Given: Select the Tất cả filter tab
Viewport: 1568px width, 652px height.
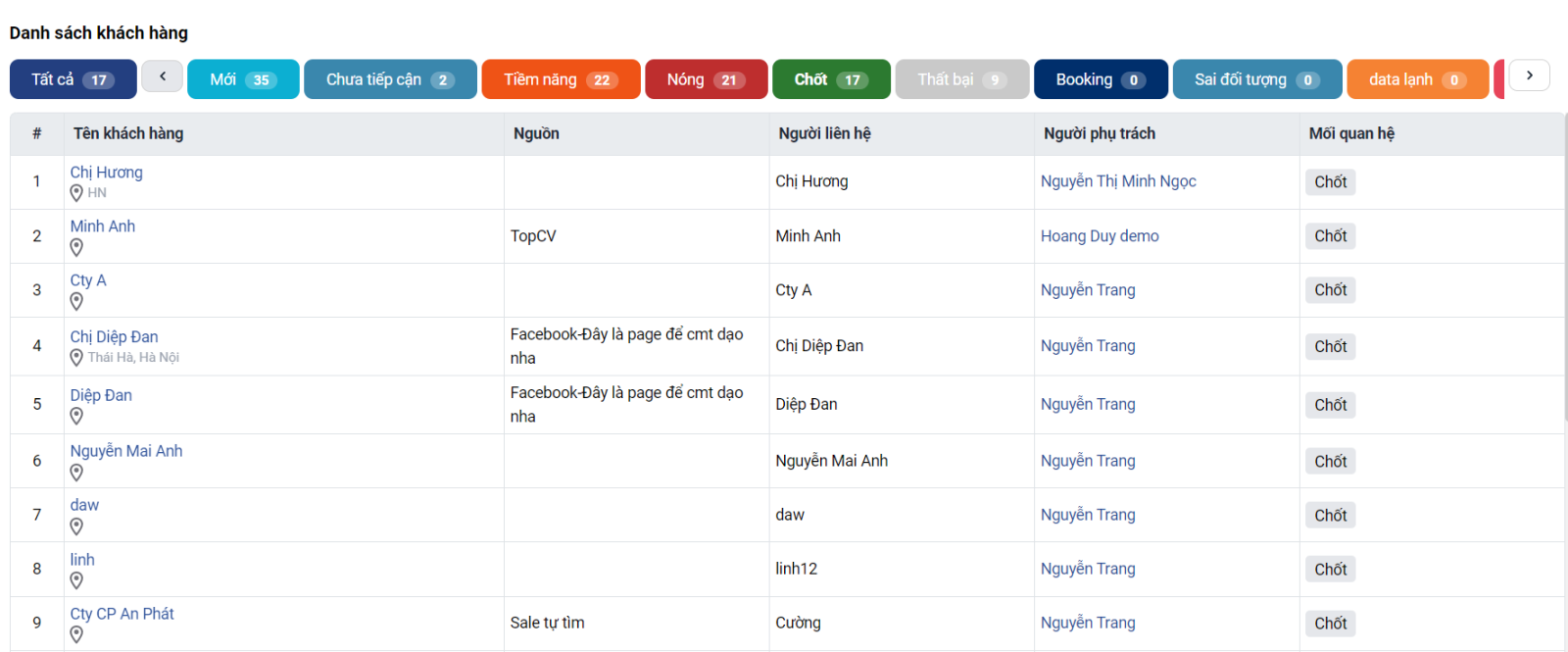Looking at the screenshot, I should pyautogui.click(x=73, y=79).
